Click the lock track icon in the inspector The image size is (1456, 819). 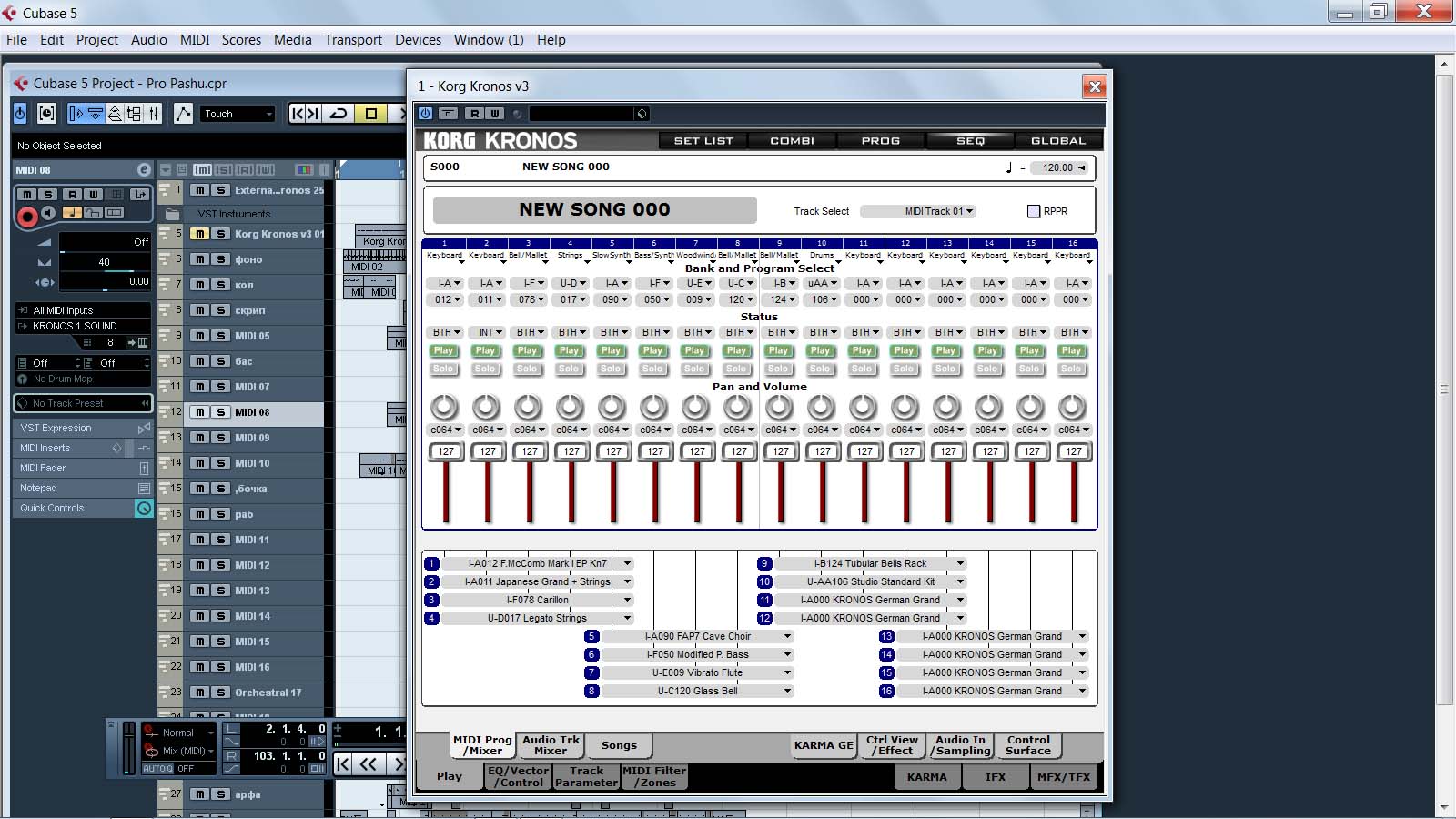[92, 213]
